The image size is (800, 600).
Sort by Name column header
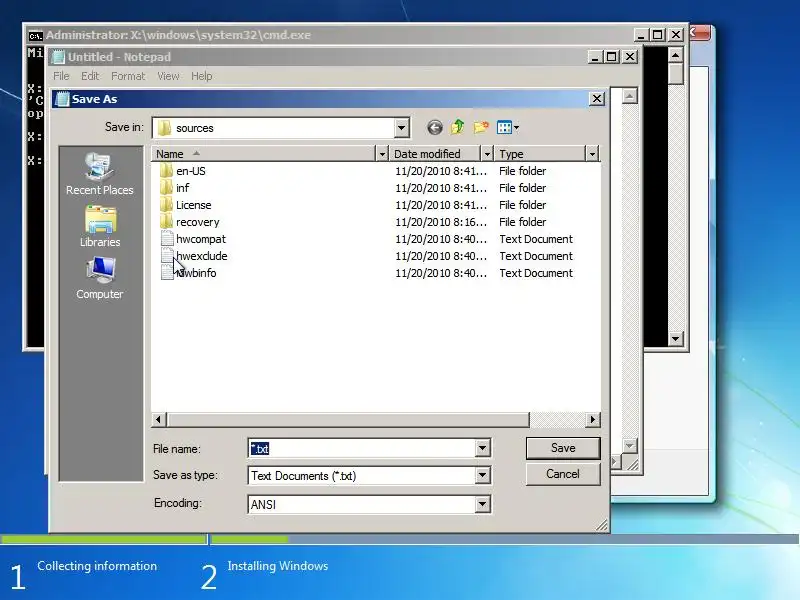click(x=263, y=154)
